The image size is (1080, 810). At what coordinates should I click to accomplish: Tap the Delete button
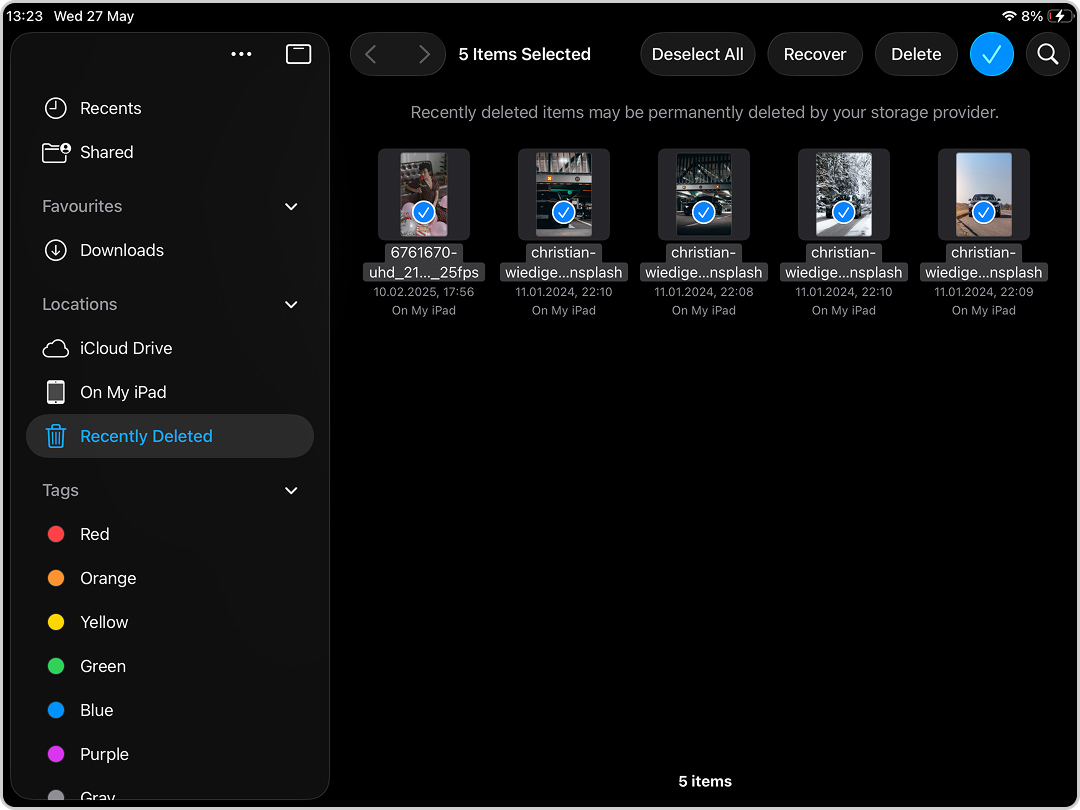(916, 54)
